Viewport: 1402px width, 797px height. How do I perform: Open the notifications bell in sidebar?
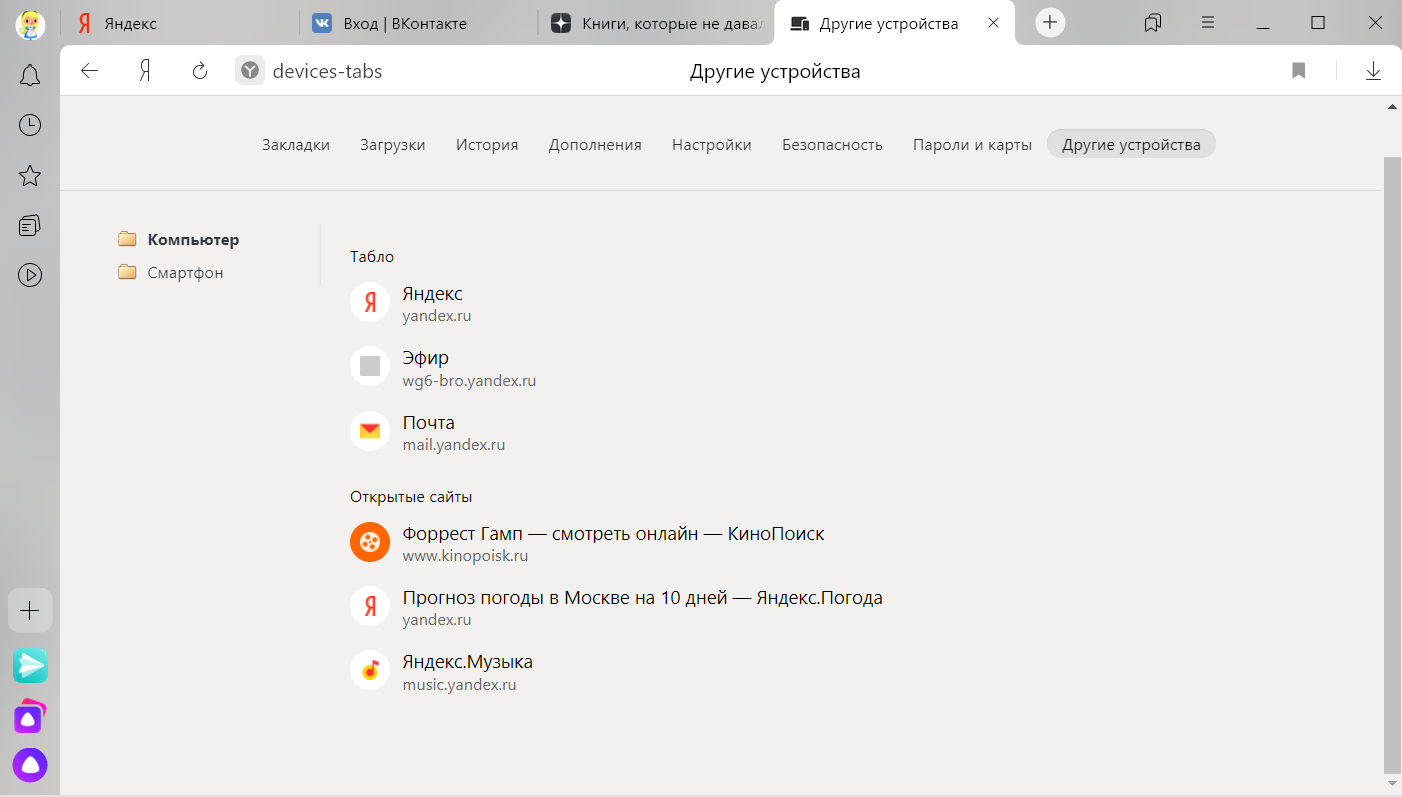30,75
